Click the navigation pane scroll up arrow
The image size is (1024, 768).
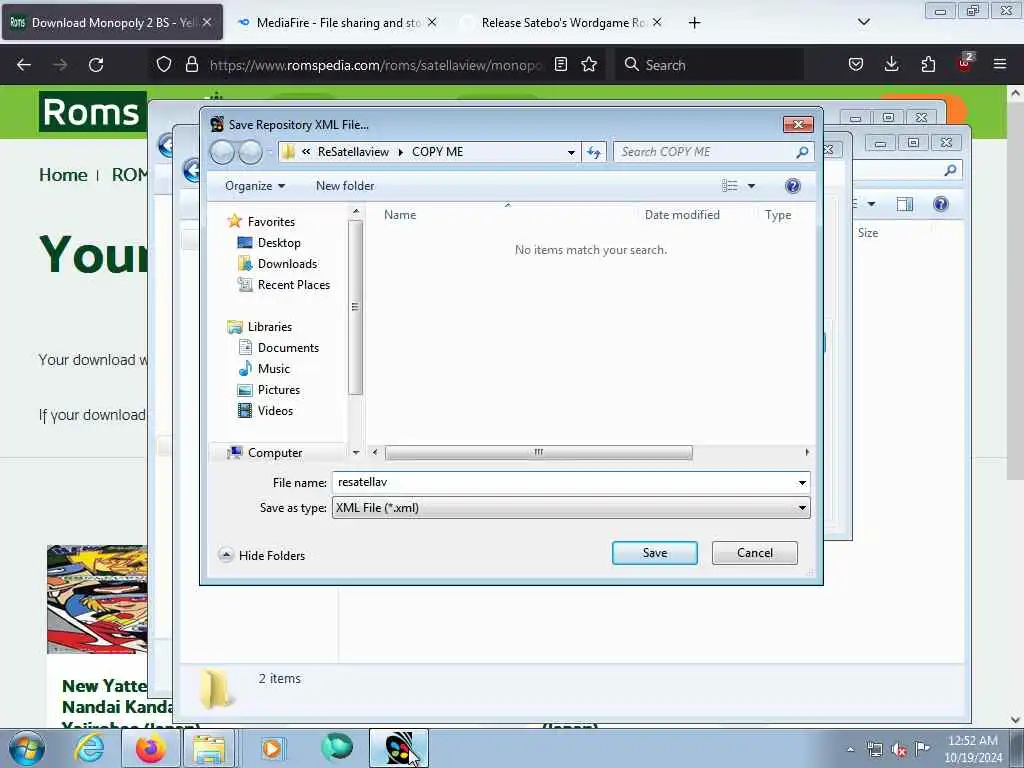pos(356,211)
